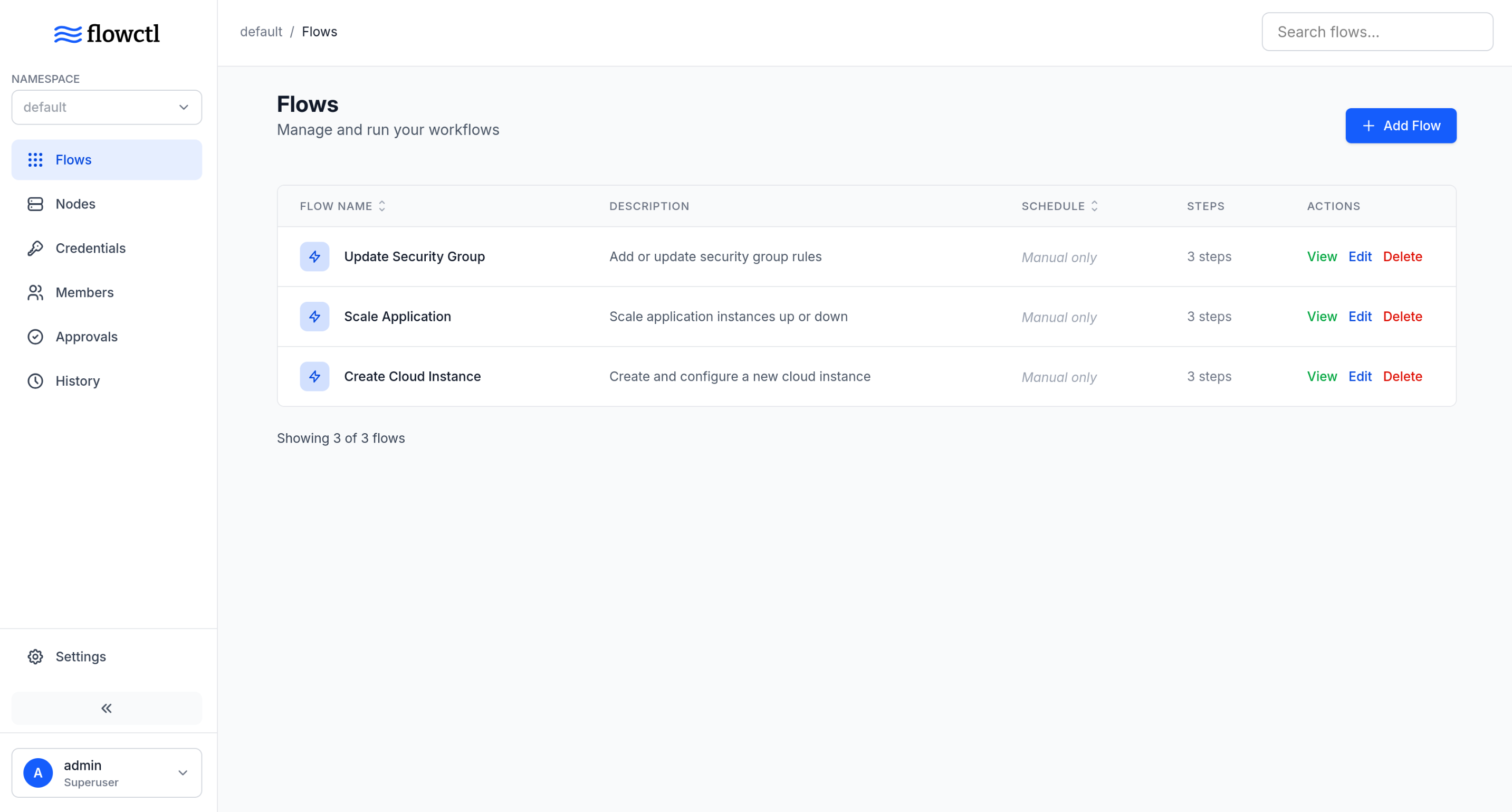Delete the Scale Application flow

click(1403, 317)
